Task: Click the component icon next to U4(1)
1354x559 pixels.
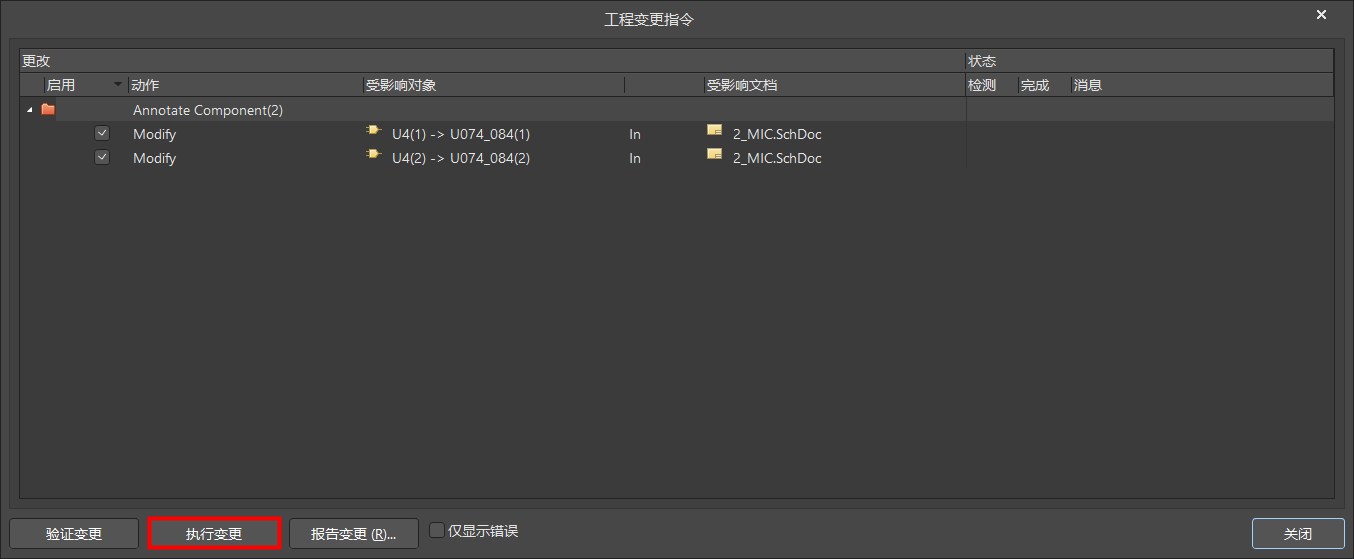Action: click(x=374, y=131)
